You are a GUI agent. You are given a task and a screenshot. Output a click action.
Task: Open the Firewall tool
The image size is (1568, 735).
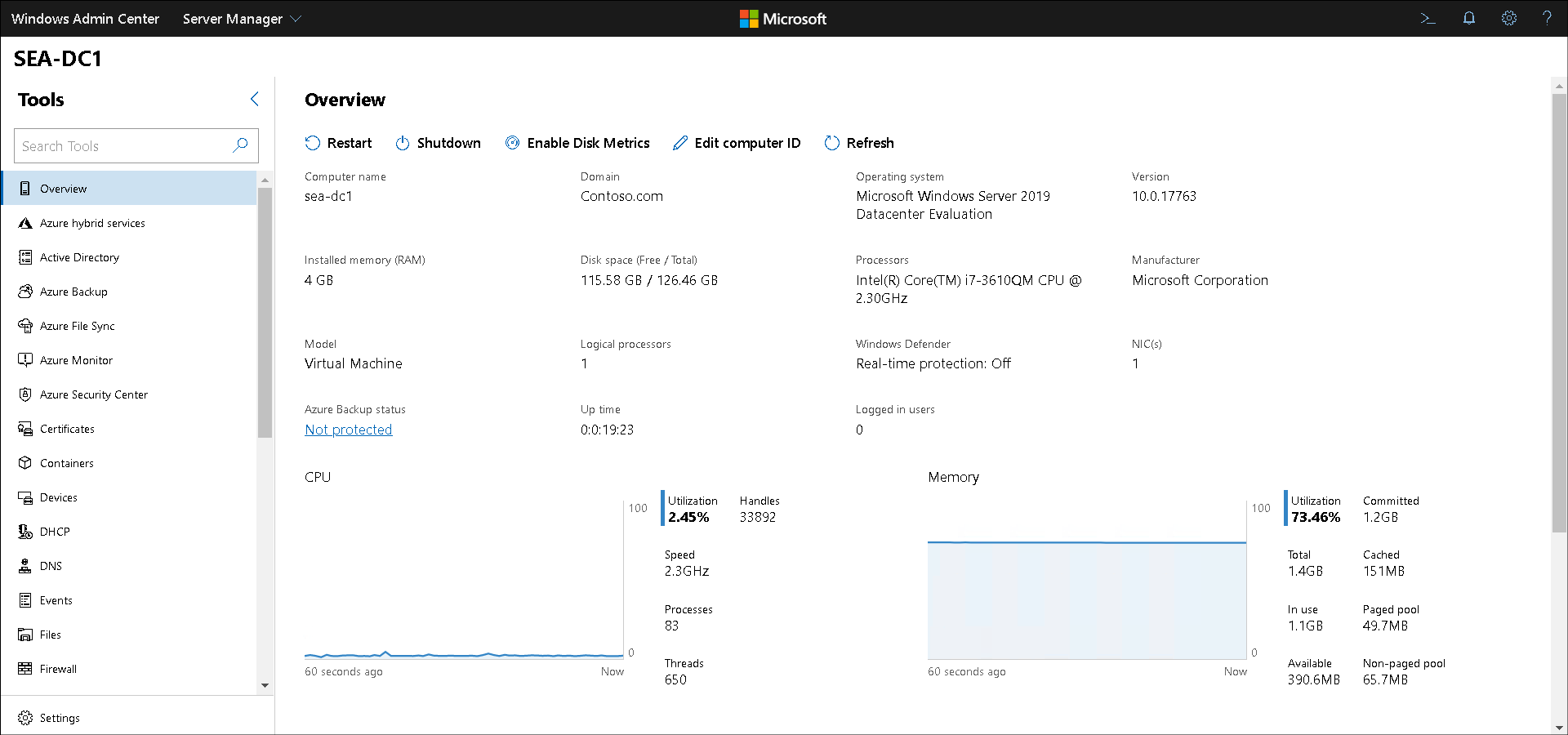pos(58,668)
